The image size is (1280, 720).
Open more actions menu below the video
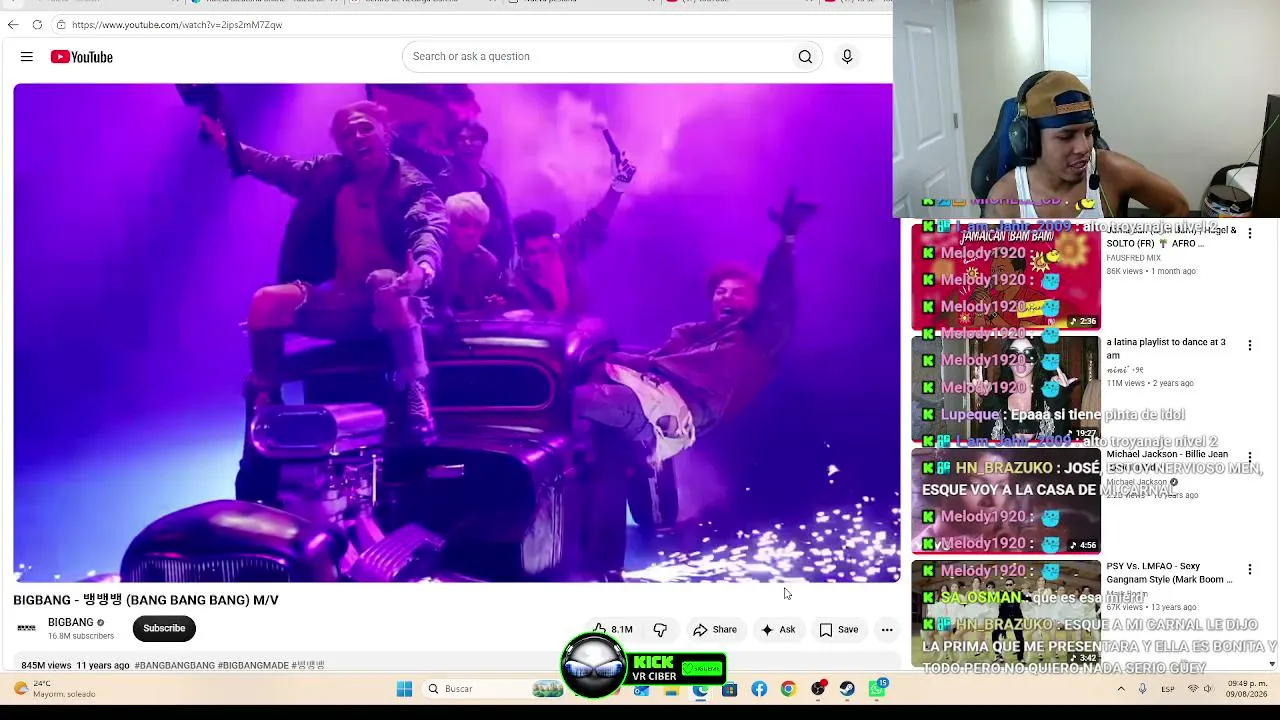[x=887, y=630]
